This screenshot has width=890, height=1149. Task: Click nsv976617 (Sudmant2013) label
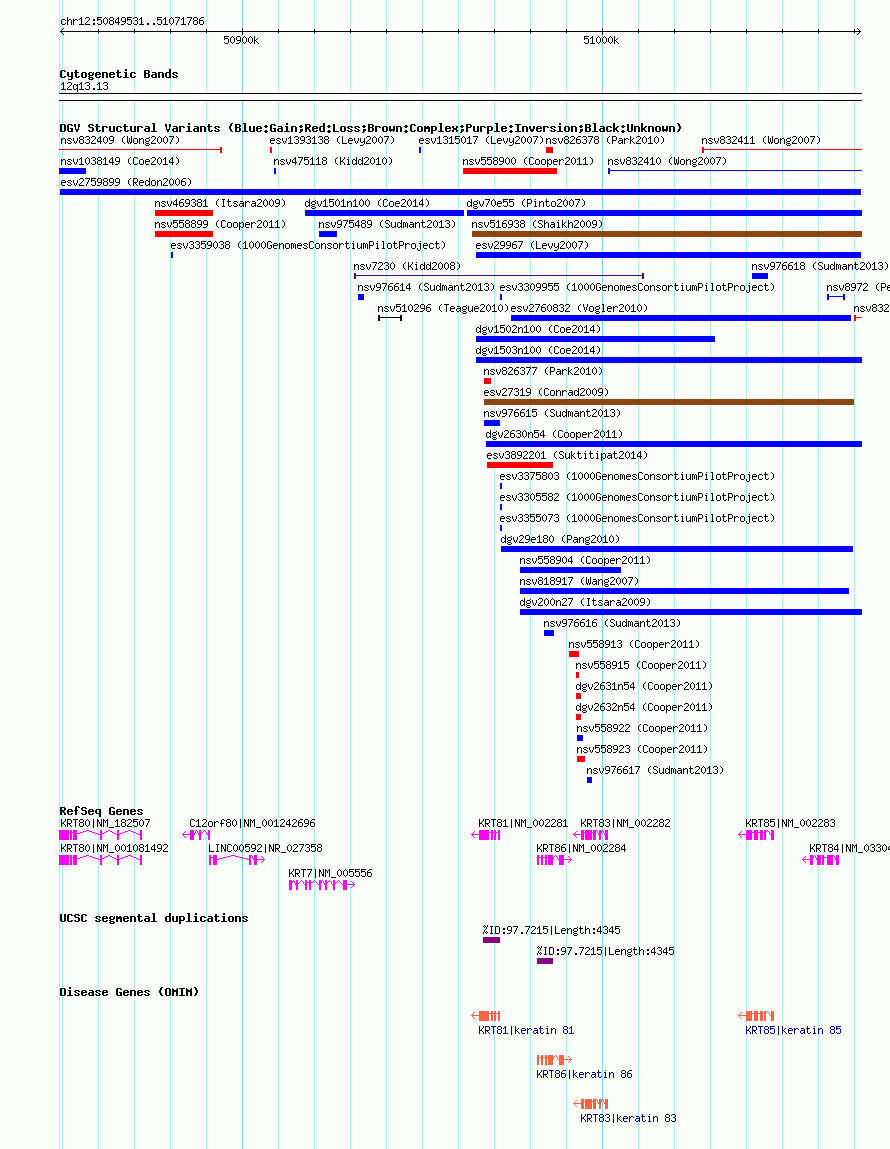[x=655, y=771]
